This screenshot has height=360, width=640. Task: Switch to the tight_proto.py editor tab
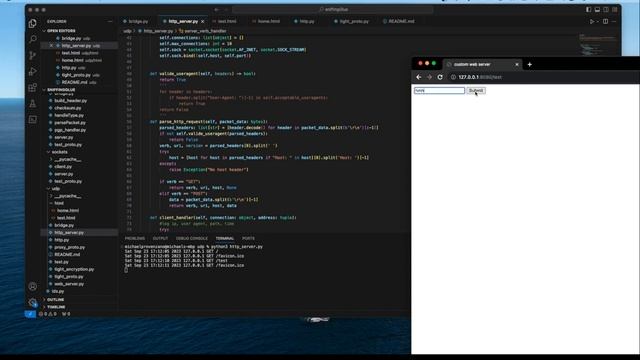pos(353,21)
